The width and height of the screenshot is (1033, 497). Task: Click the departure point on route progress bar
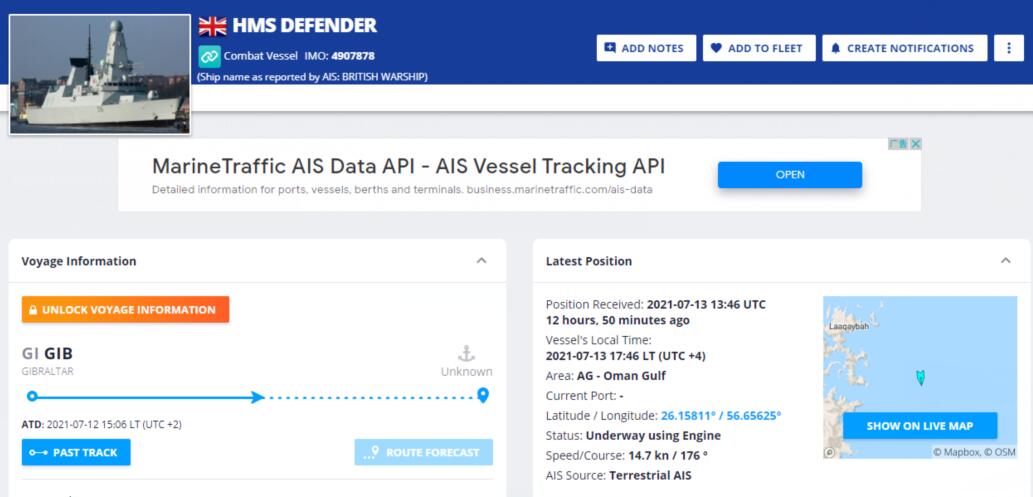tap(32, 396)
